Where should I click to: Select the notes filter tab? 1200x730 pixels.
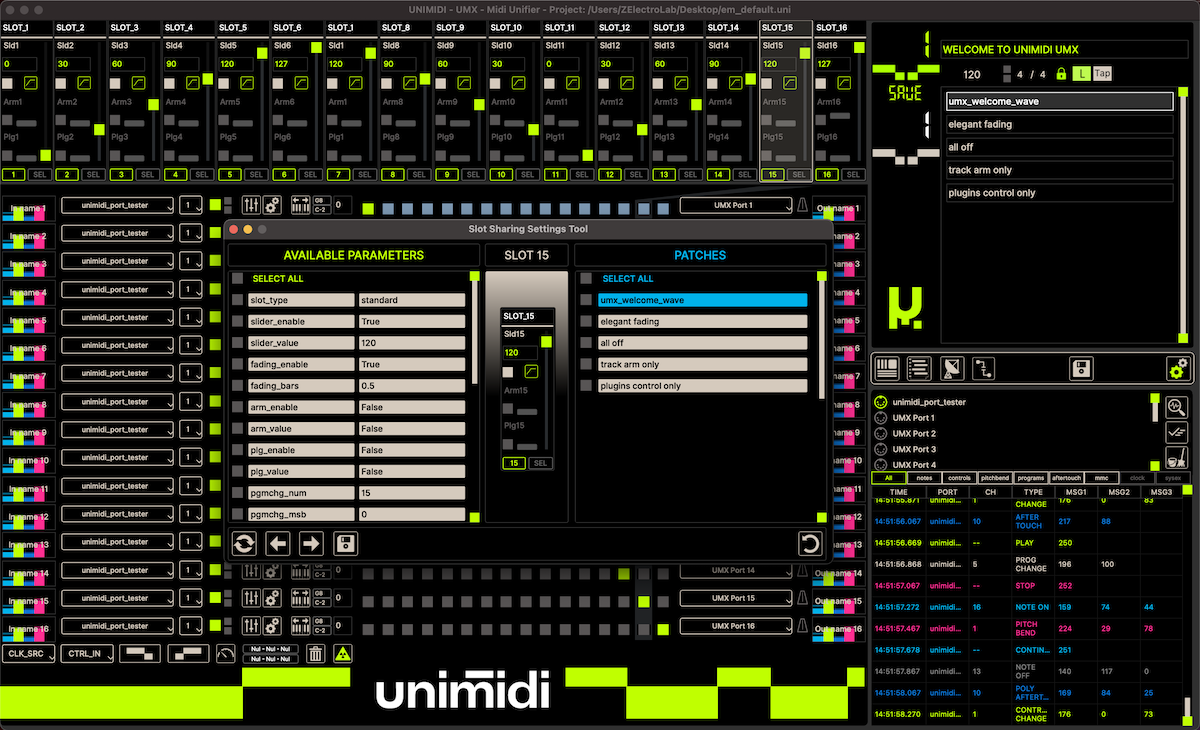924,478
